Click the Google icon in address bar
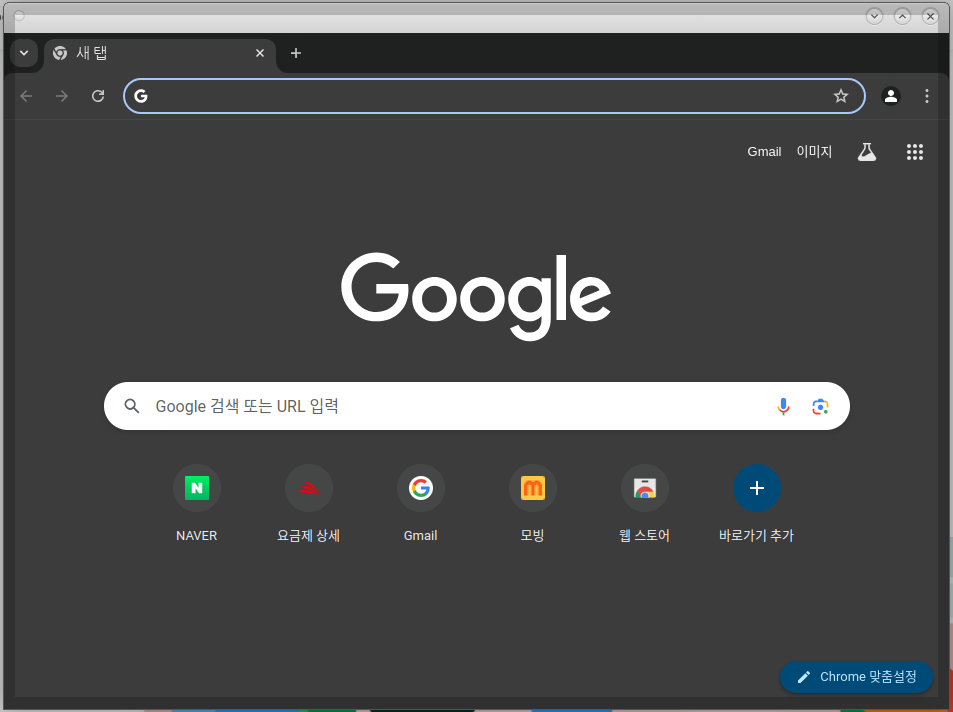The height and width of the screenshot is (712, 953). pos(141,96)
